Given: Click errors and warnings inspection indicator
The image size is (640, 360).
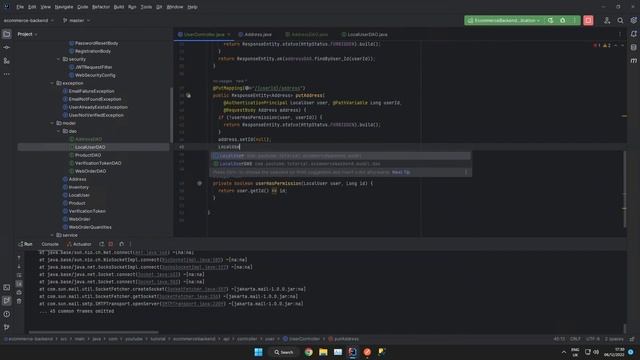Looking at the screenshot, I should point(602,45).
